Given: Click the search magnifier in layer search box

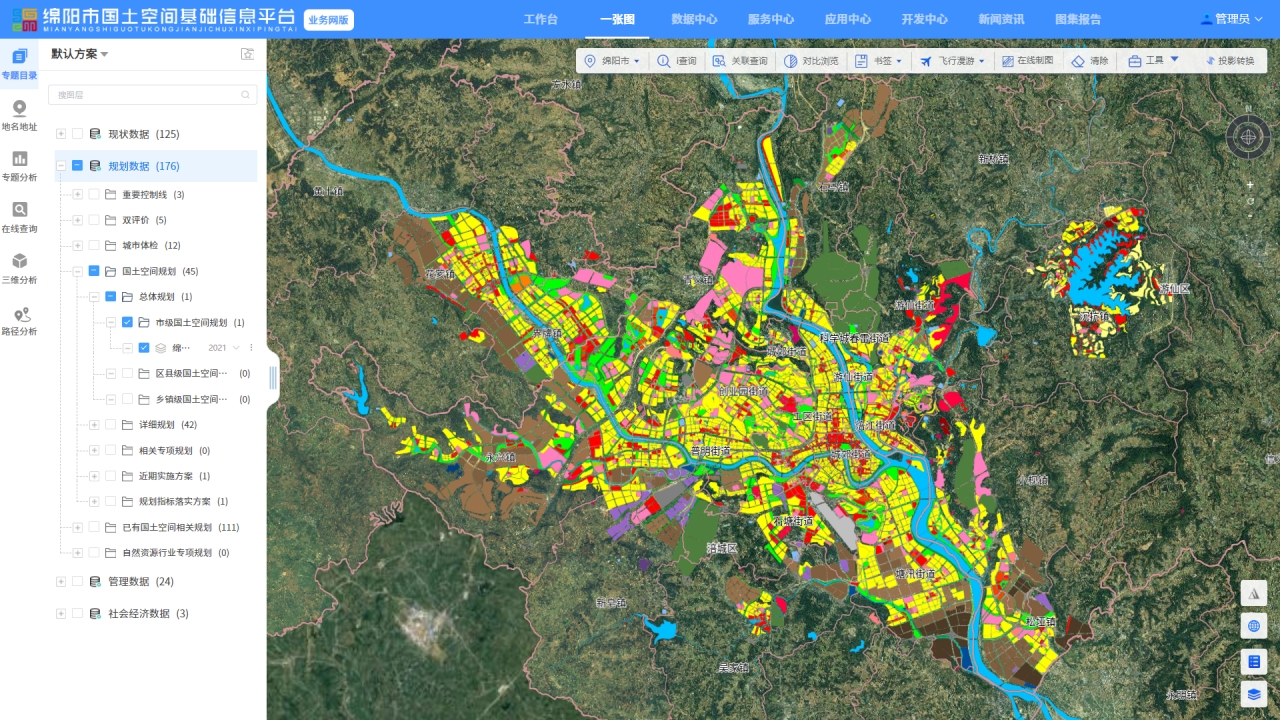Looking at the screenshot, I should pyautogui.click(x=245, y=95).
